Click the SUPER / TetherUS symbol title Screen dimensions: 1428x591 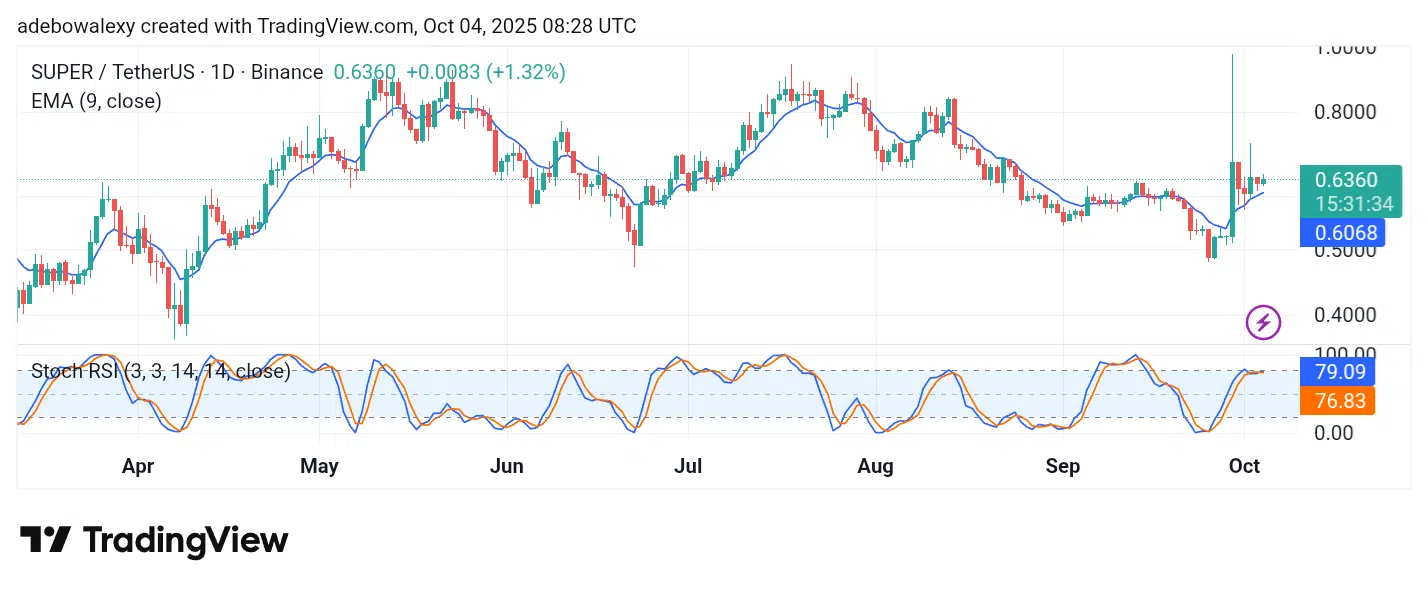175,72
